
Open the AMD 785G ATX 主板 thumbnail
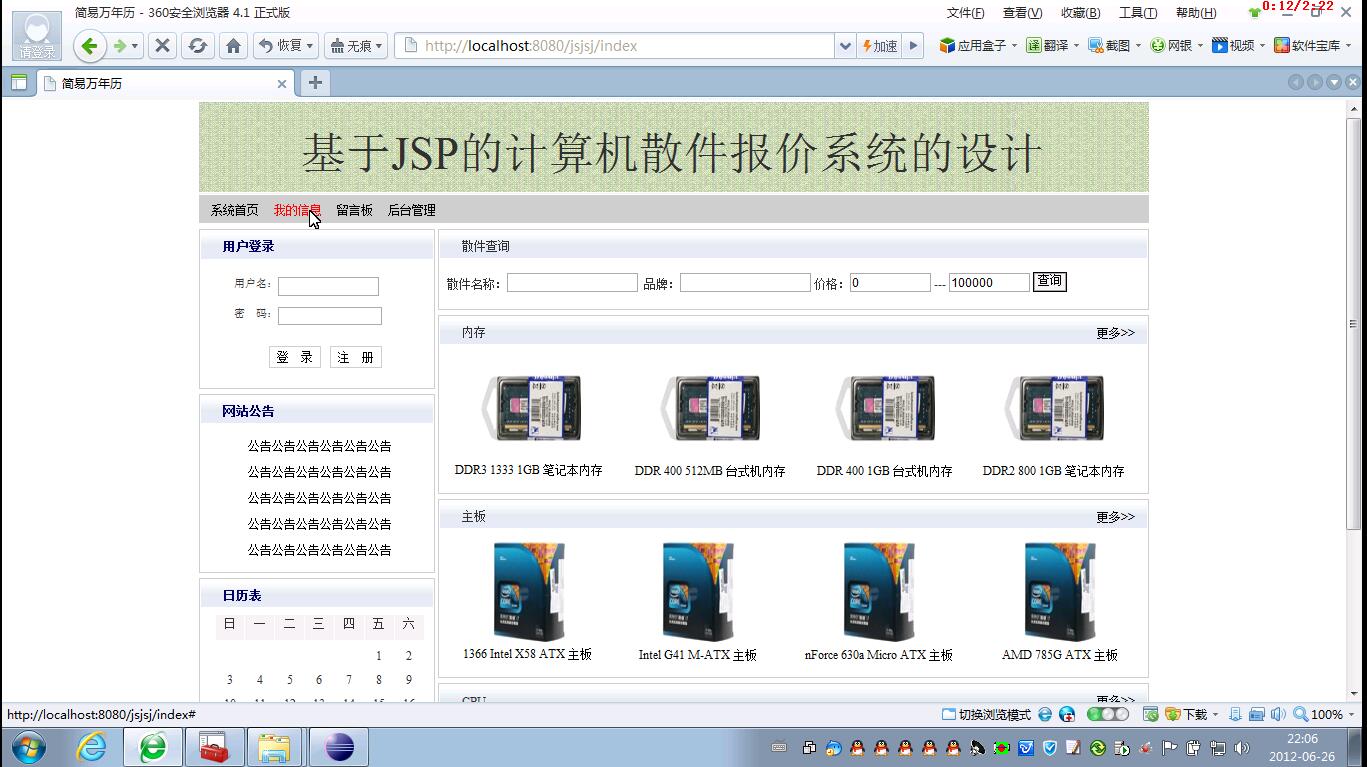(x=1060, y=592)
